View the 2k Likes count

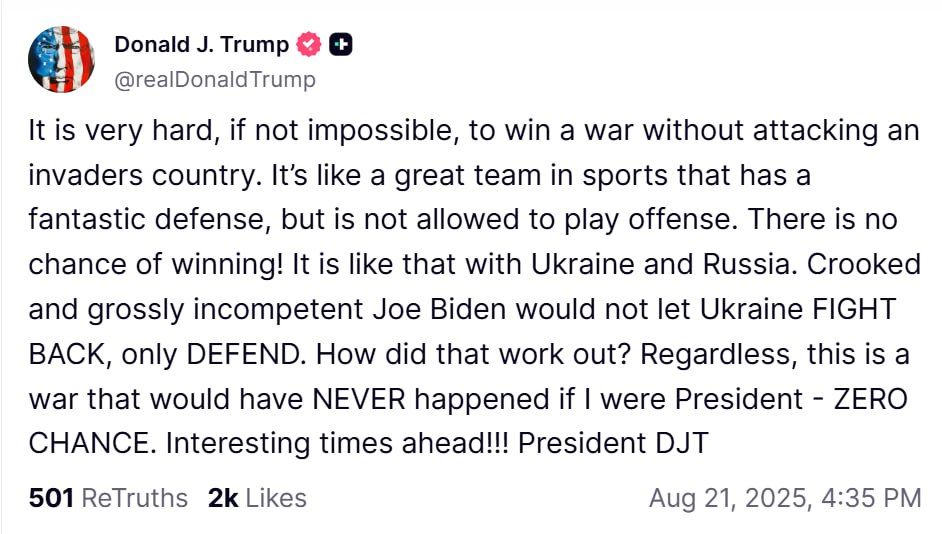(223, 498)
